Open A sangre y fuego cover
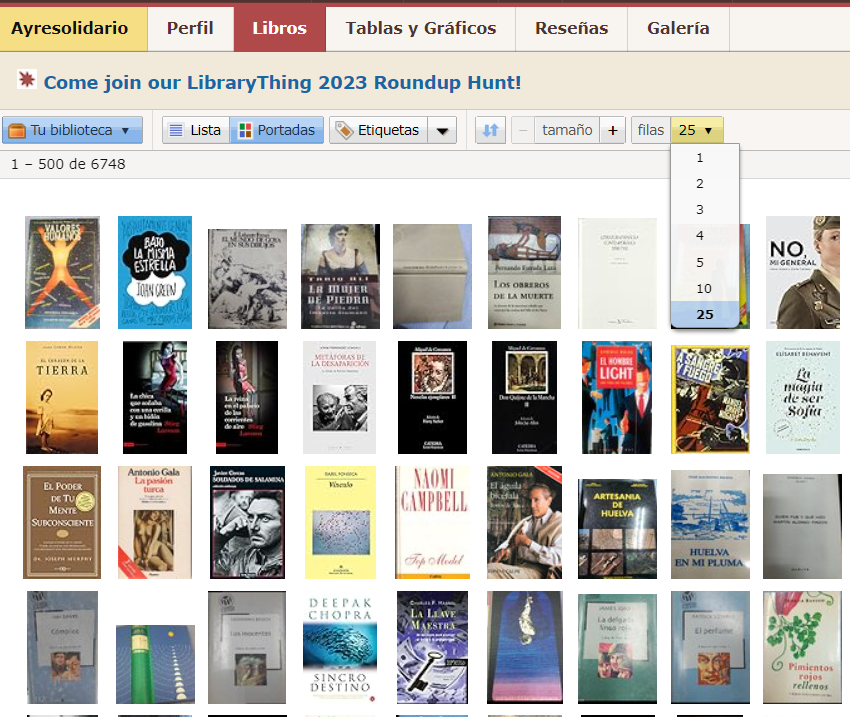This screenshot has width=850, height=717. [x=710, y=399]
